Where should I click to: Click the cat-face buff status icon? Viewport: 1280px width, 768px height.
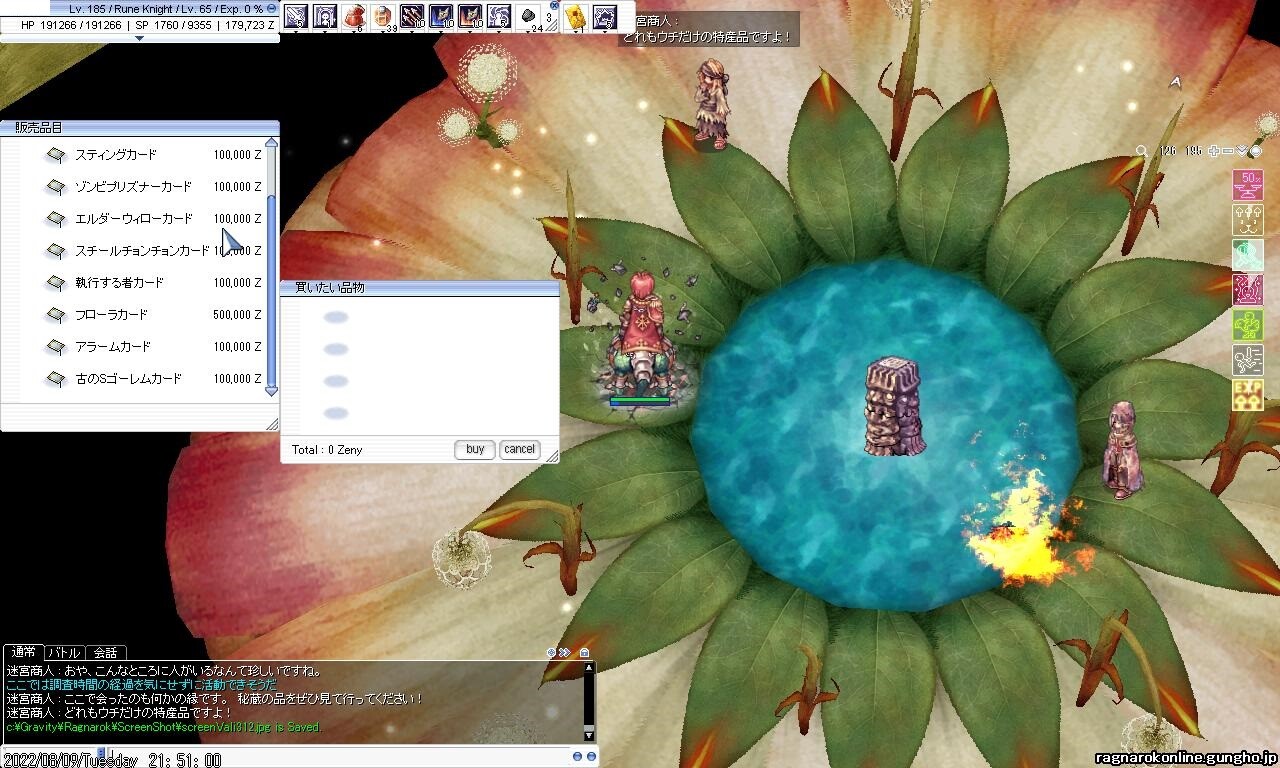[x=1248, y=220]
